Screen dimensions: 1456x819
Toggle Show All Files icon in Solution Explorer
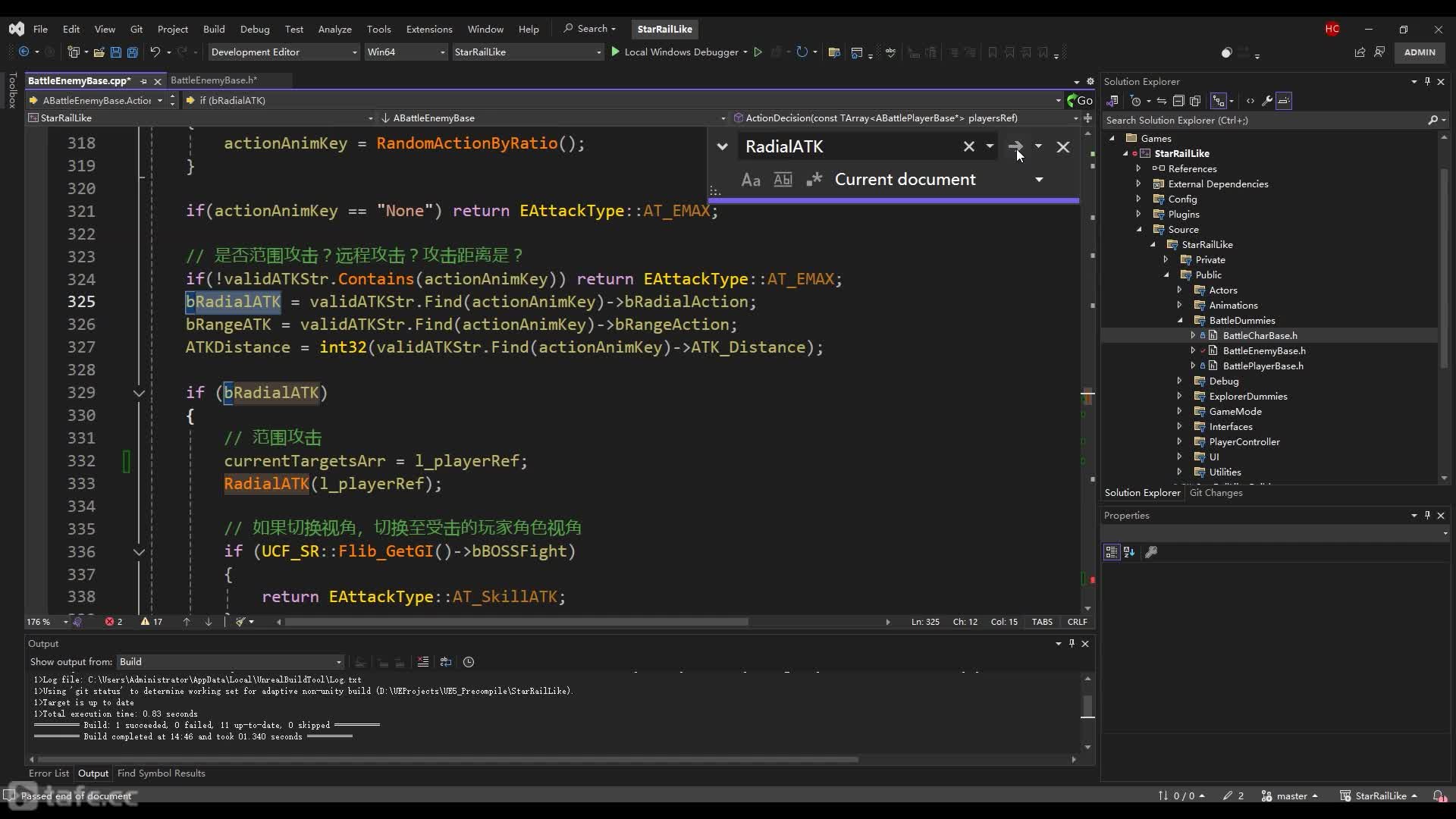(1195, 101)
